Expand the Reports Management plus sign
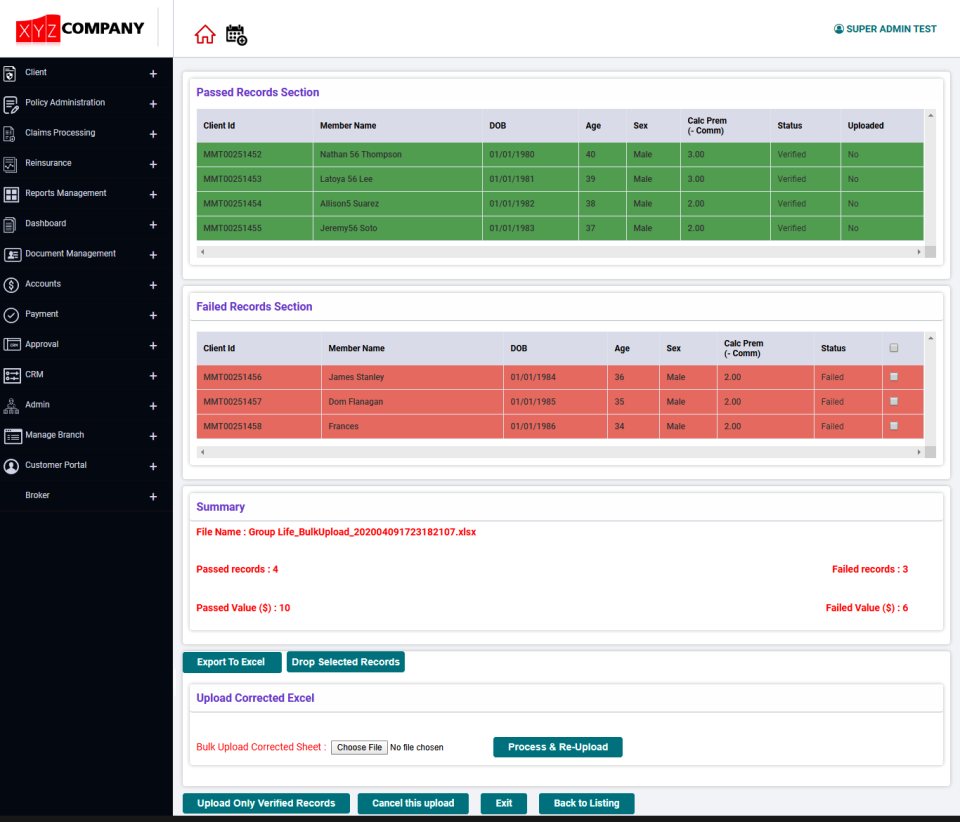This screenshot has height=822, width=960. pyautogui.click(x=153, y=195)
